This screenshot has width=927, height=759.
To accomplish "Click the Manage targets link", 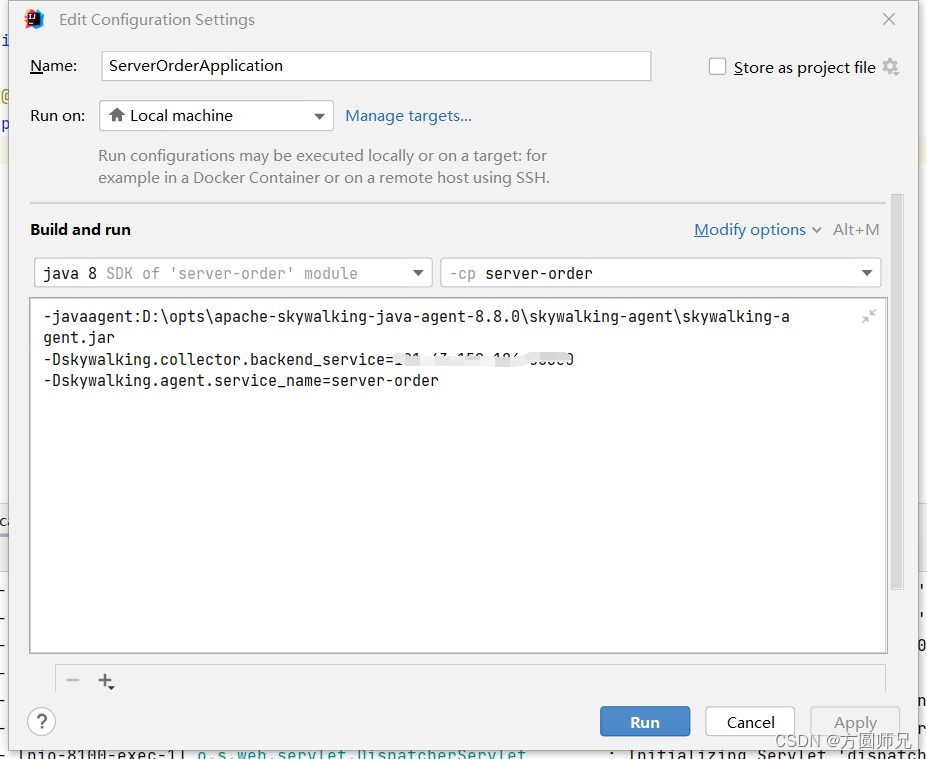I will 409,116.
